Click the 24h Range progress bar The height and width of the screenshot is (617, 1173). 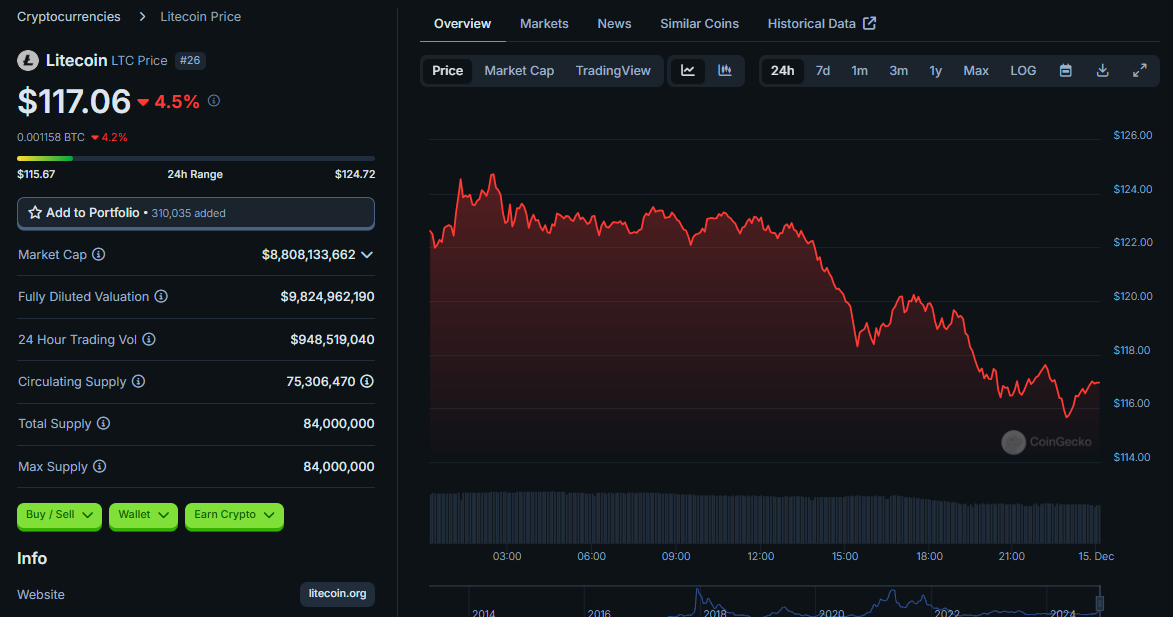click(196, 159)
